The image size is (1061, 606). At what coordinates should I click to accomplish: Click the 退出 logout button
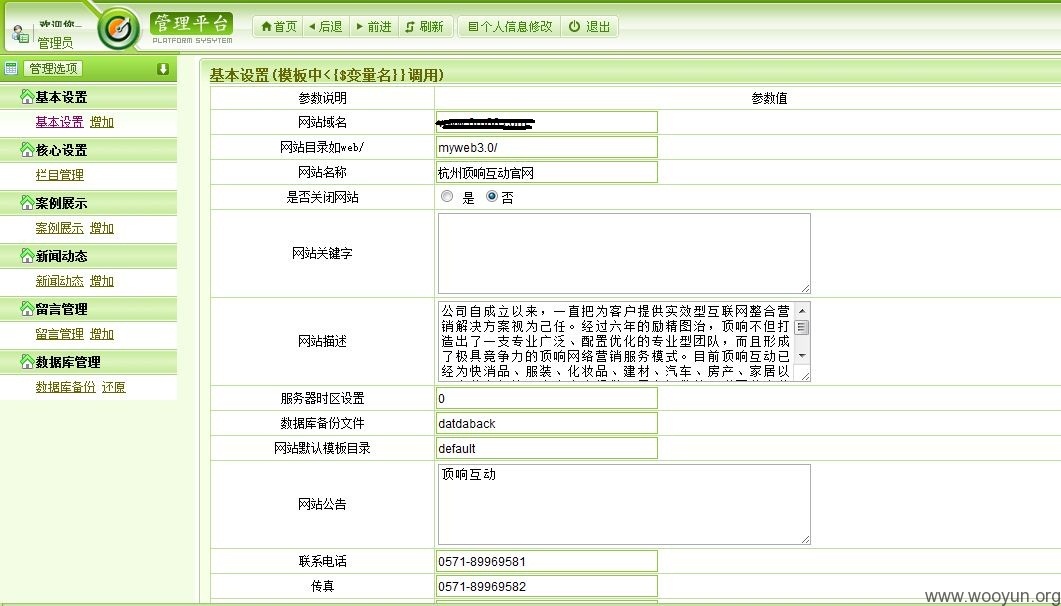tap(589, 26)
